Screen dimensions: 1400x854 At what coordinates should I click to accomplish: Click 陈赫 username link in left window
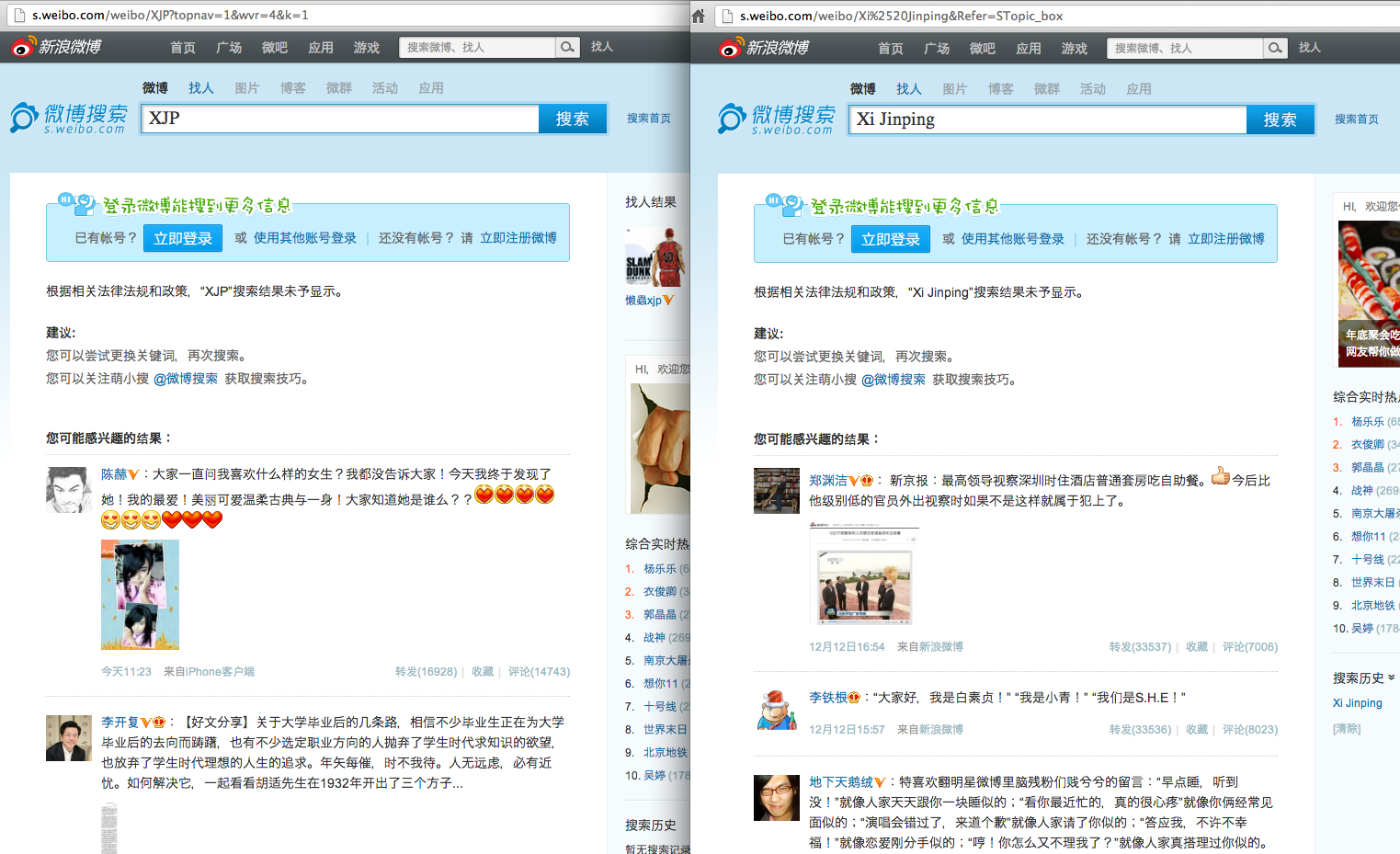tap(114, 474)
